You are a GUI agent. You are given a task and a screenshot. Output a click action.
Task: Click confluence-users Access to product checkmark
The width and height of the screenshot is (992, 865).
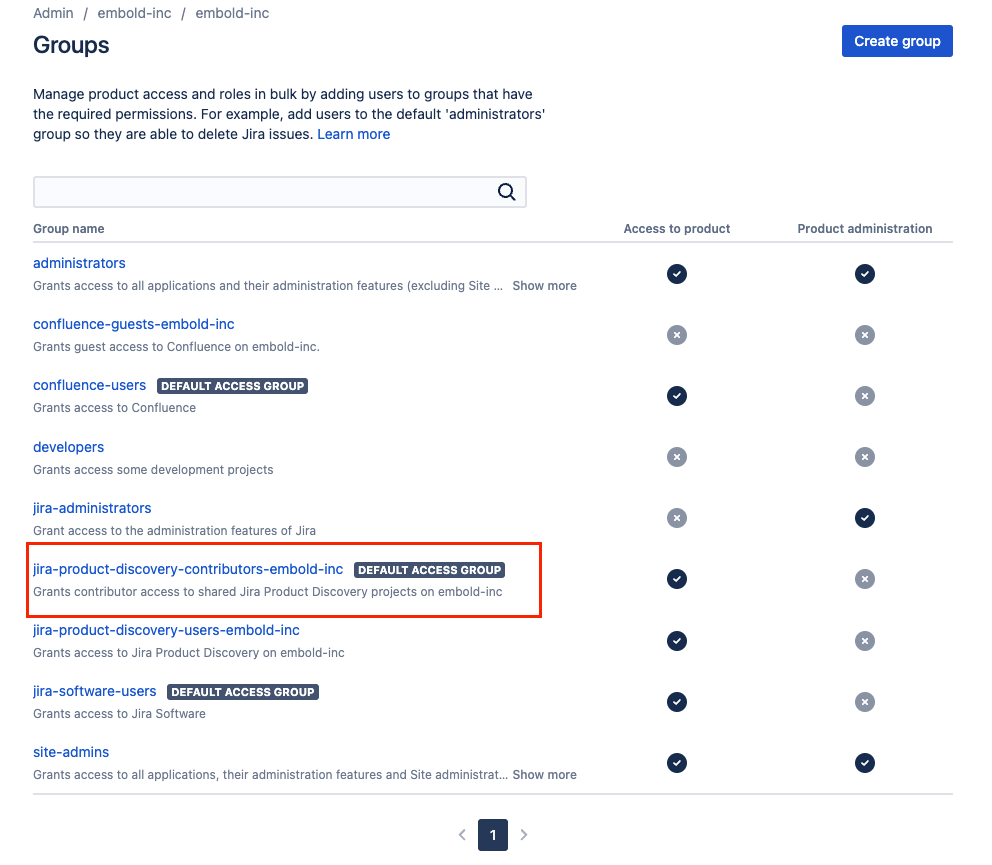(x=676, y=396)
